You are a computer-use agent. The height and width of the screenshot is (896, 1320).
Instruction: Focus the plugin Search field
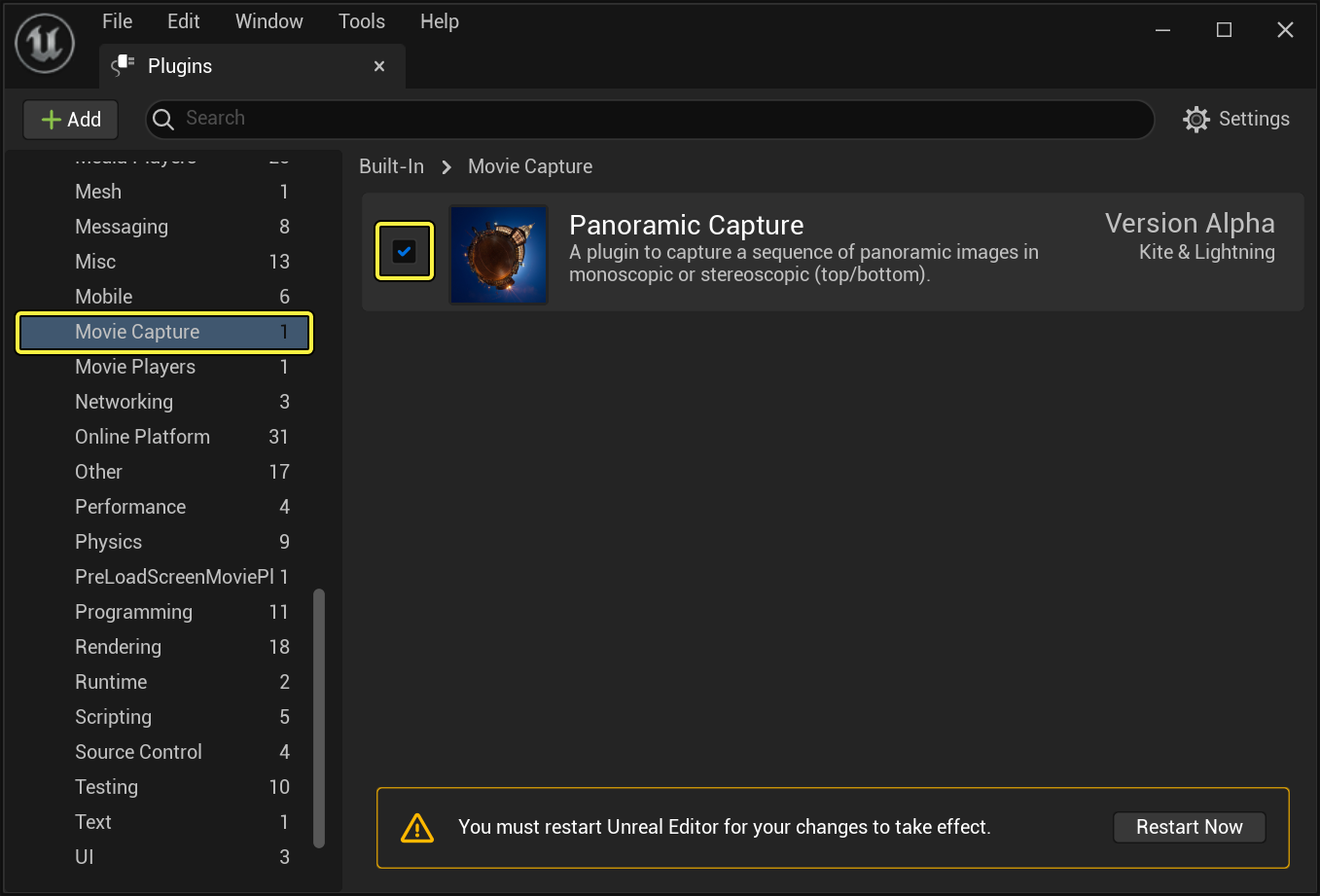(650, 119)
